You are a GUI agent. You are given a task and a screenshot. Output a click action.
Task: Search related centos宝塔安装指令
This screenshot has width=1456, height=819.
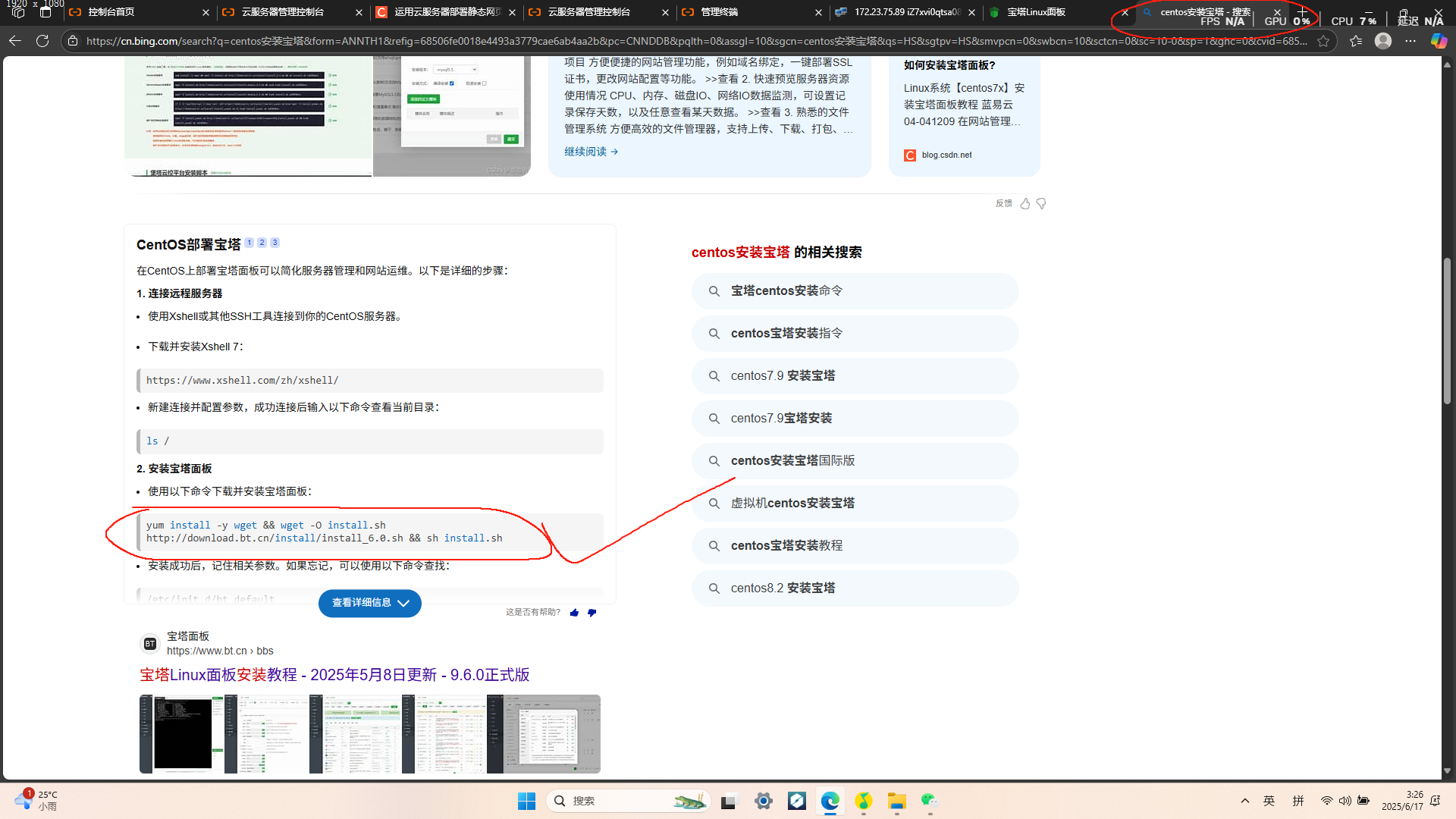click(855, 333)
